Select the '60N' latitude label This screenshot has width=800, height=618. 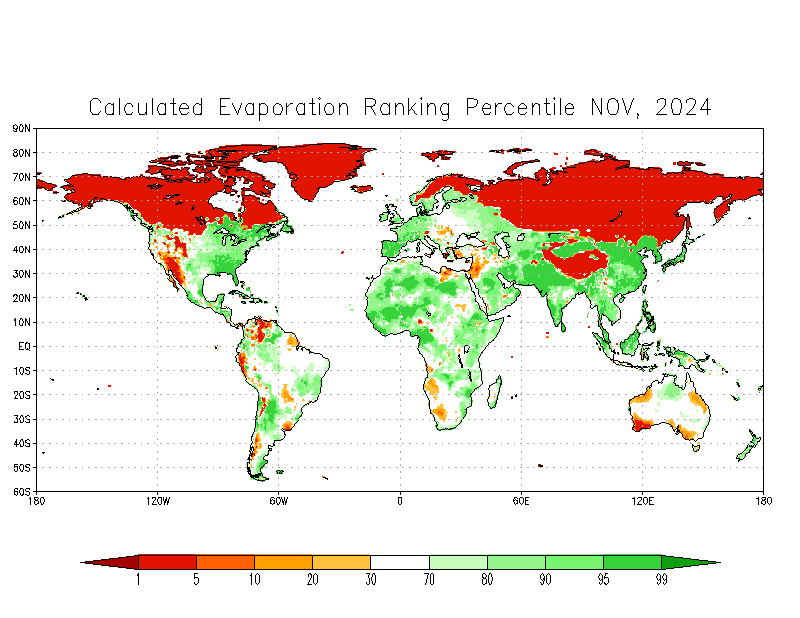[21, 201]
